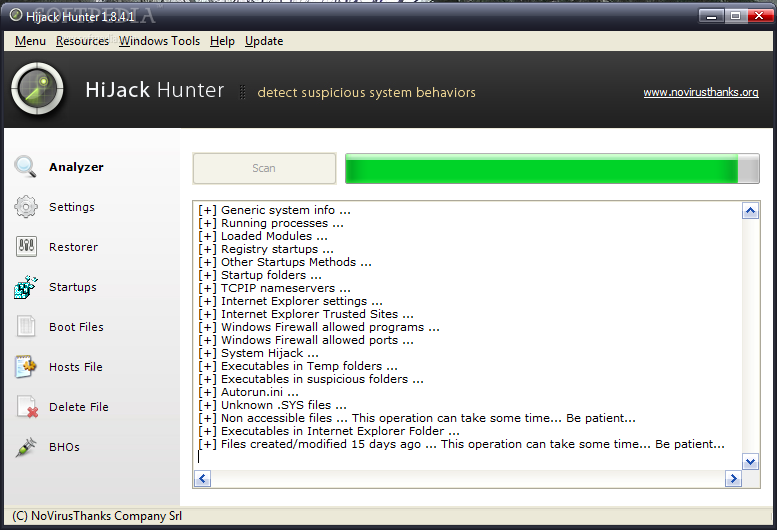Click the 'System Hijack' log line
Screen dimensions: 777x530
(x=258, y=353)
